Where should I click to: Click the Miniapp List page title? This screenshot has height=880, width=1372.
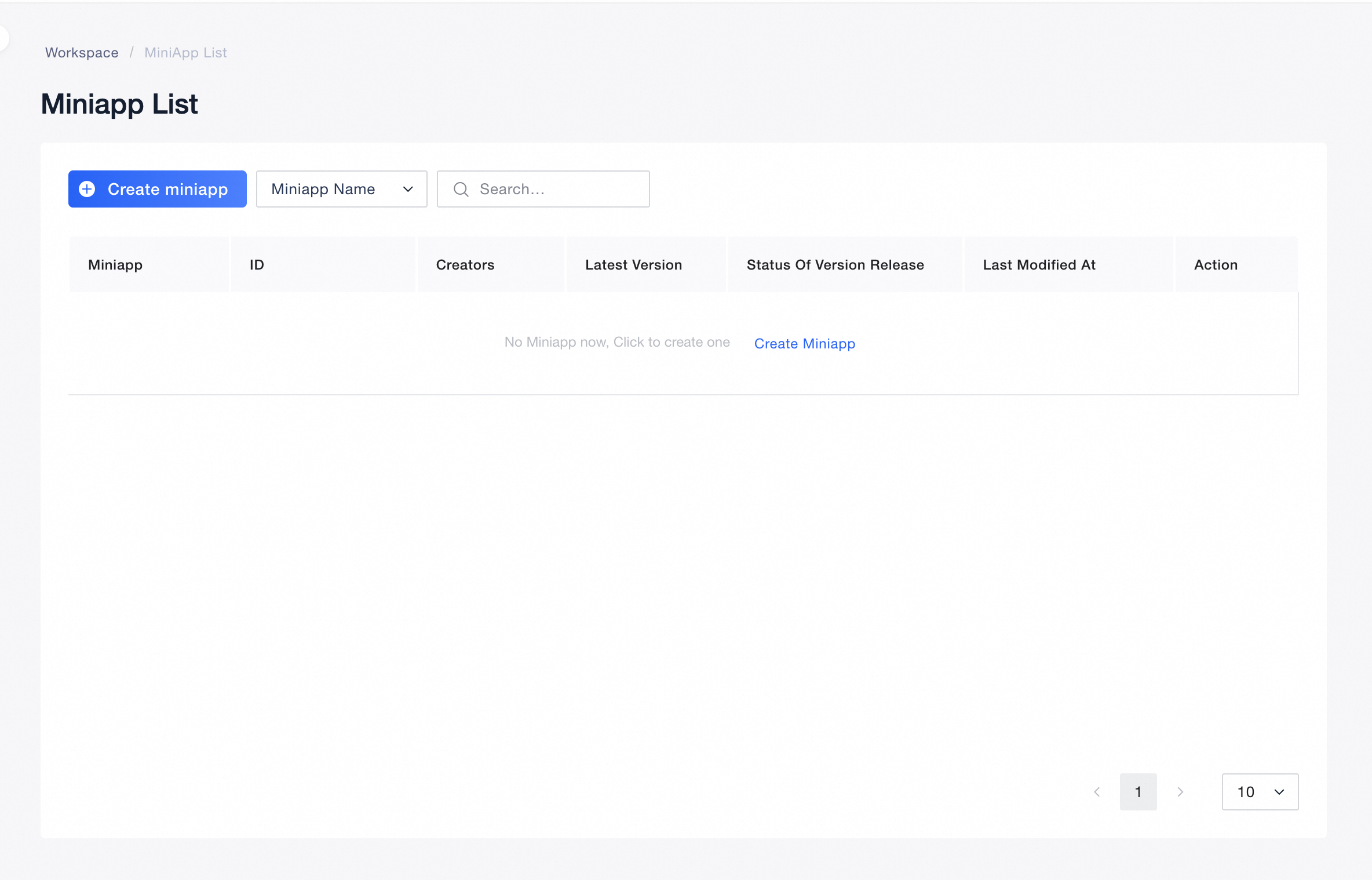[119, 104]
